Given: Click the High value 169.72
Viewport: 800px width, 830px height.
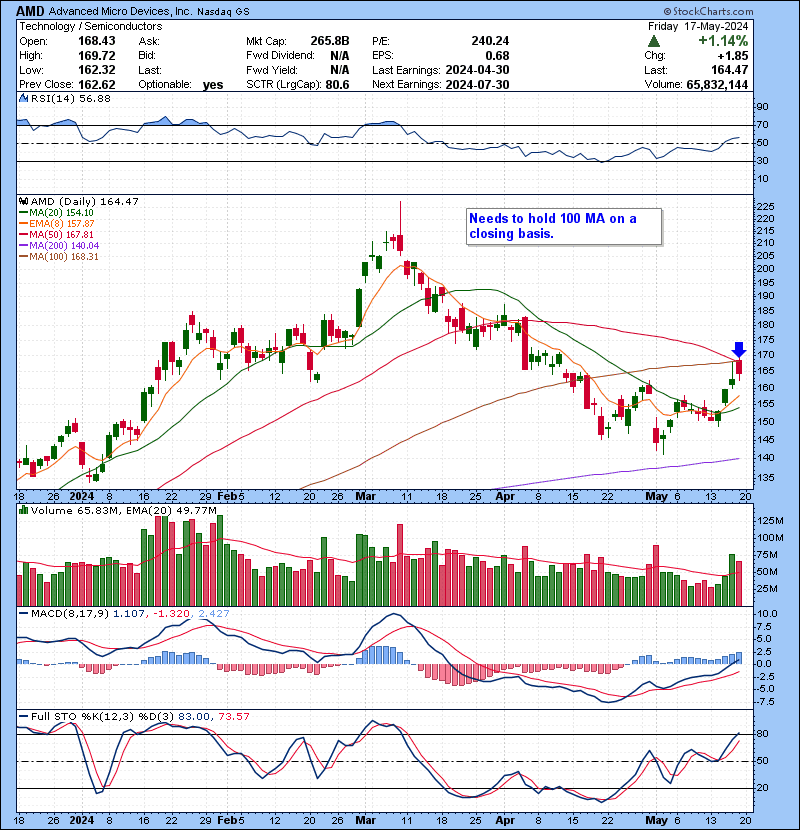Looking at the screenshot, I should (x=97, y=55).
